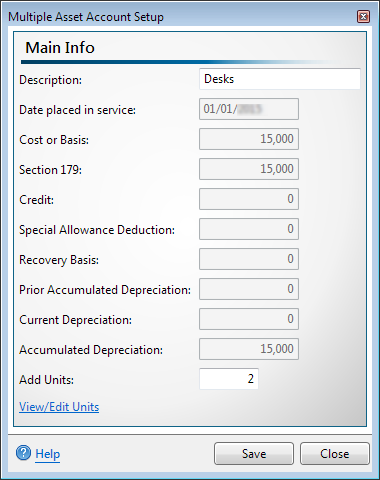Click the Close button

coord(335,454)
